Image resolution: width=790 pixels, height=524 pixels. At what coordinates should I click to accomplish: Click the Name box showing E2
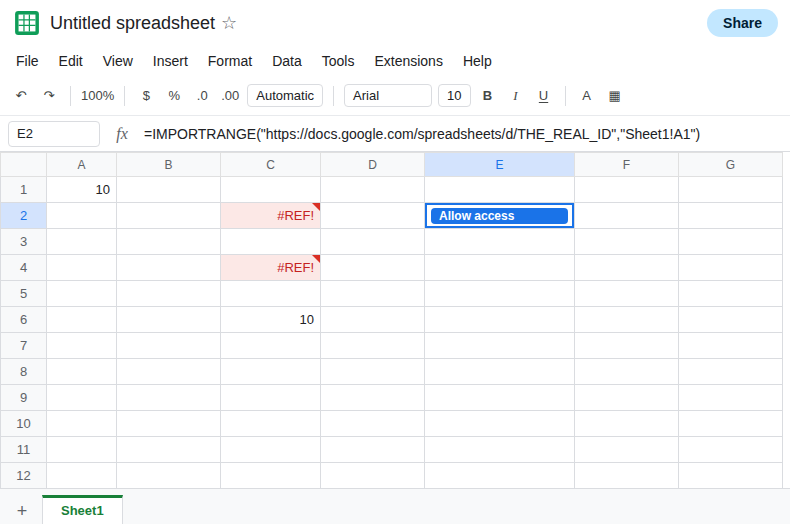[x=54, y=134]
